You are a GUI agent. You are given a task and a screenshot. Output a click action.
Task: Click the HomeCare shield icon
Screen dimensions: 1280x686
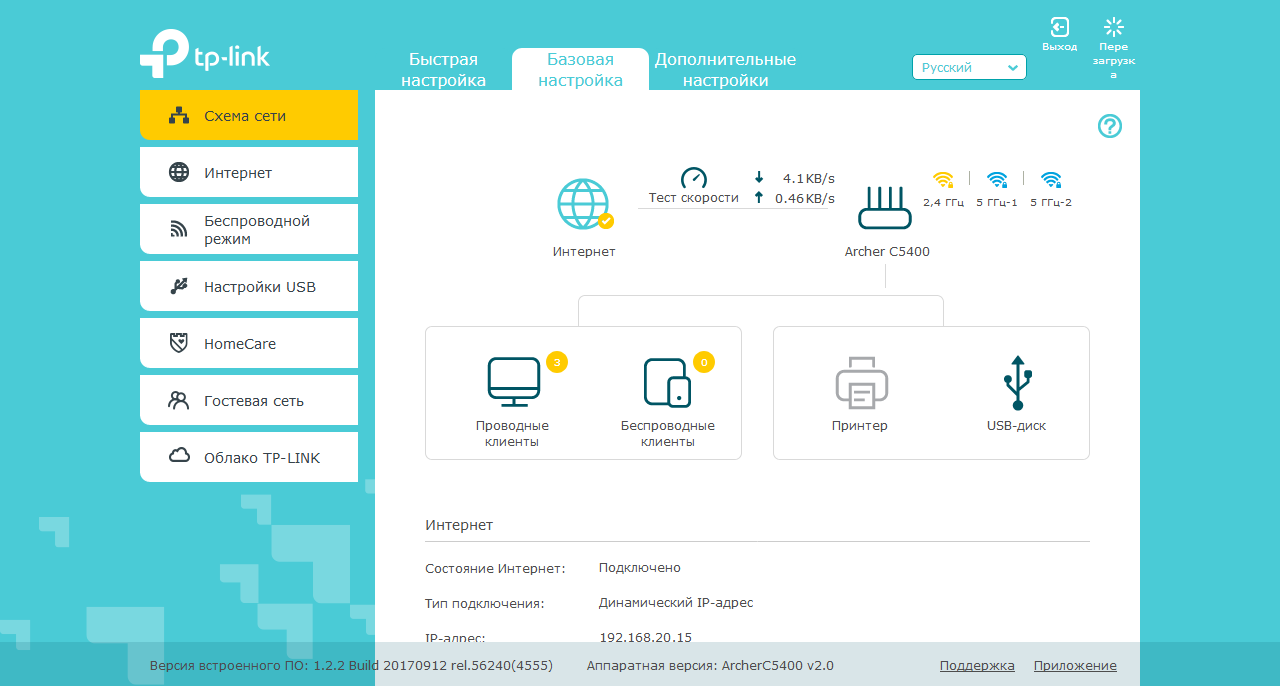179,343
